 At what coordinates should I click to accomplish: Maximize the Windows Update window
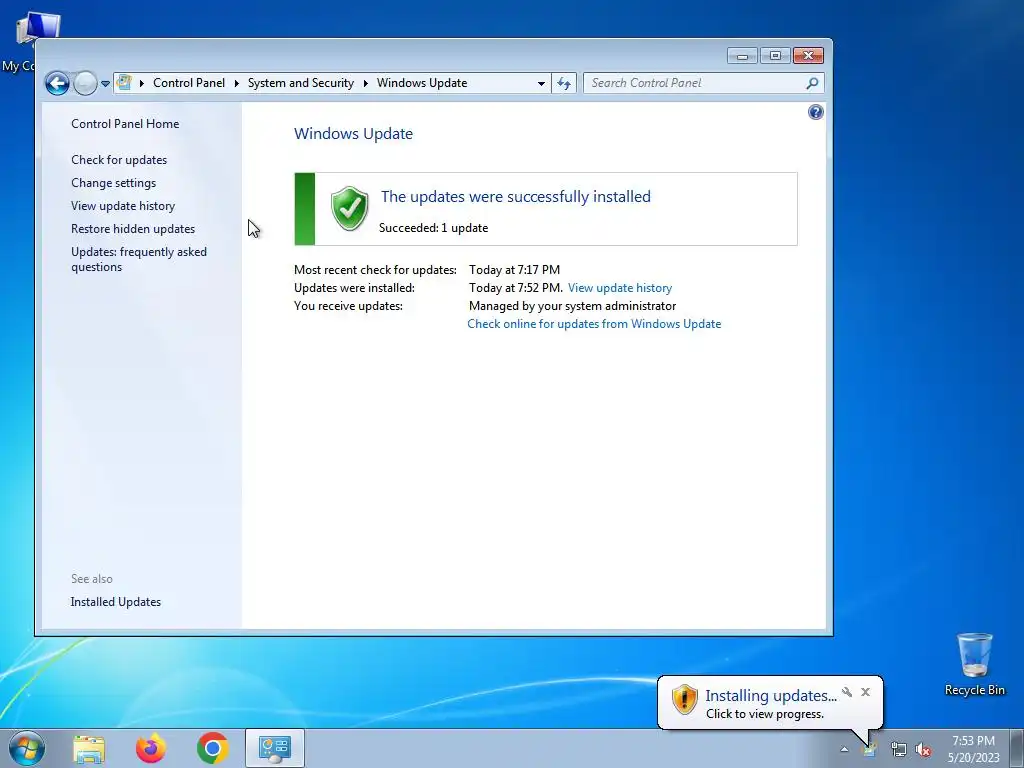point(775,56)
